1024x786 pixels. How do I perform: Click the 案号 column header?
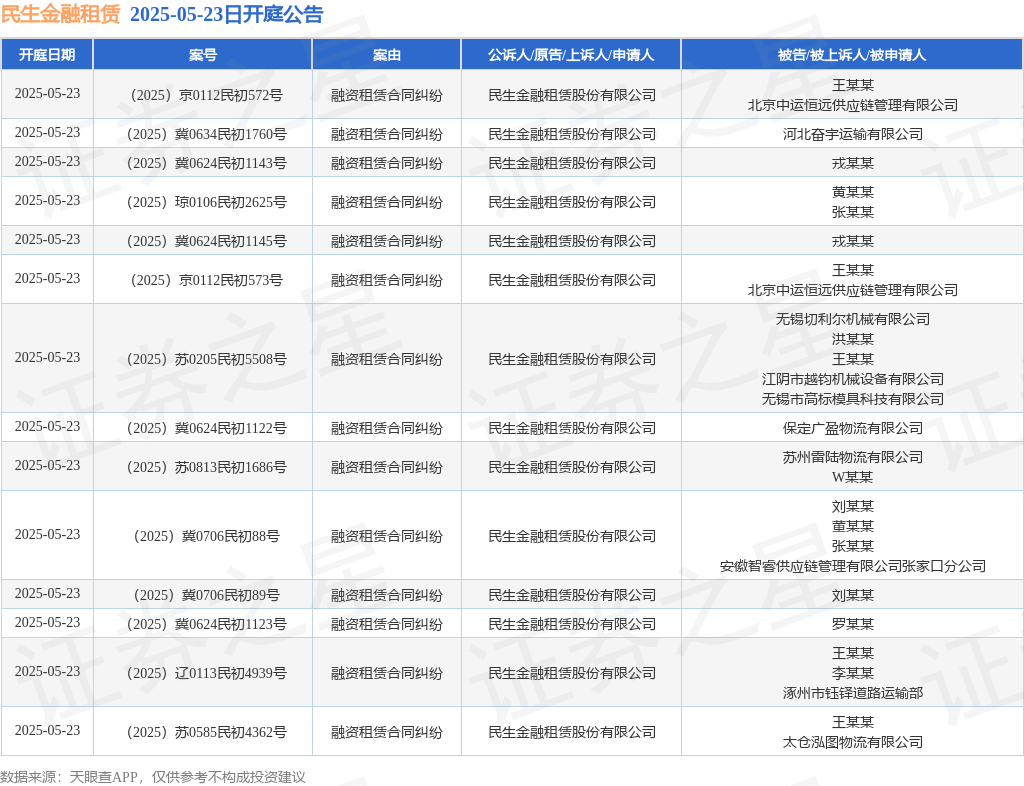coord(203,55)
